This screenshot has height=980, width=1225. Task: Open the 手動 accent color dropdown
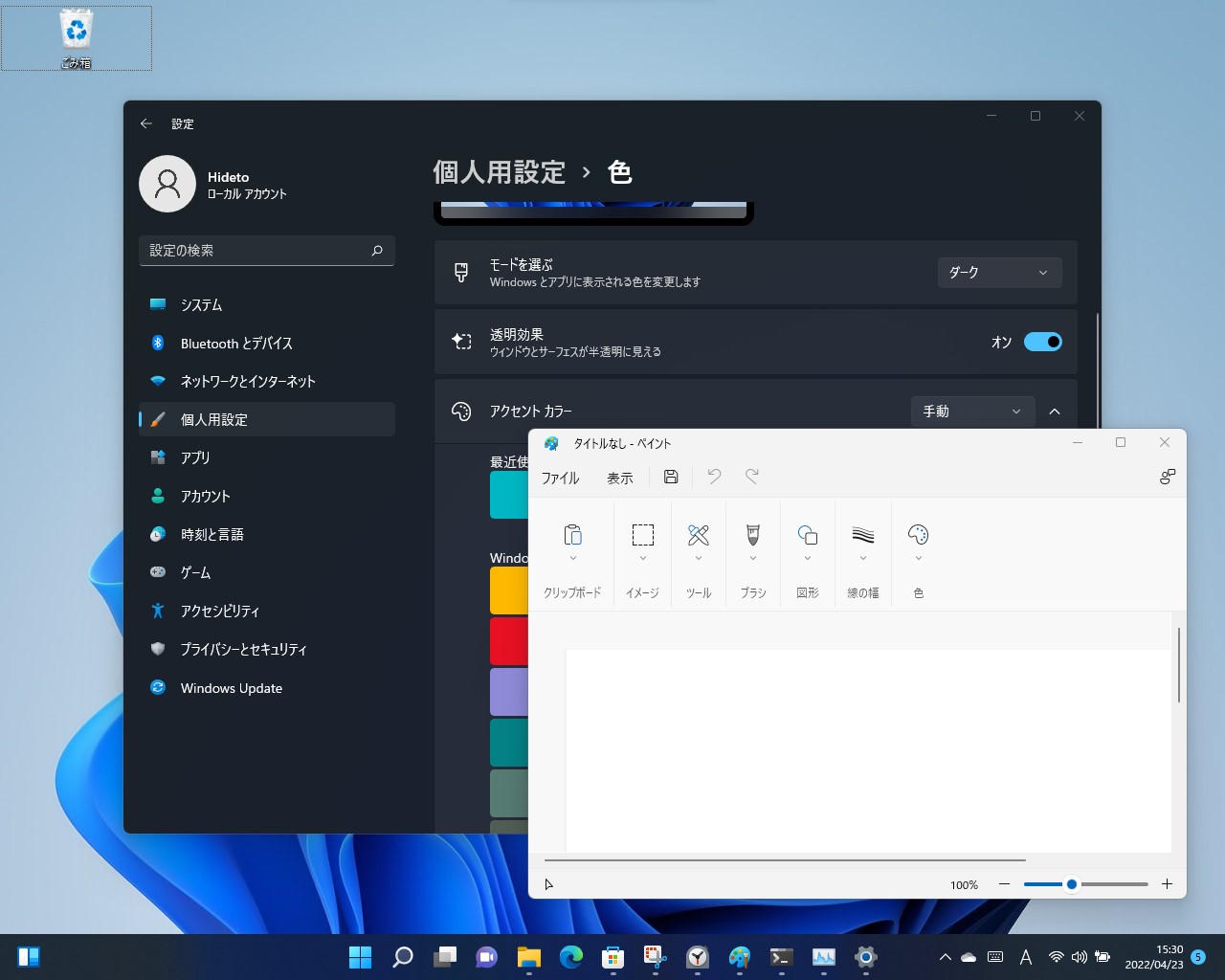coord(971,412)
